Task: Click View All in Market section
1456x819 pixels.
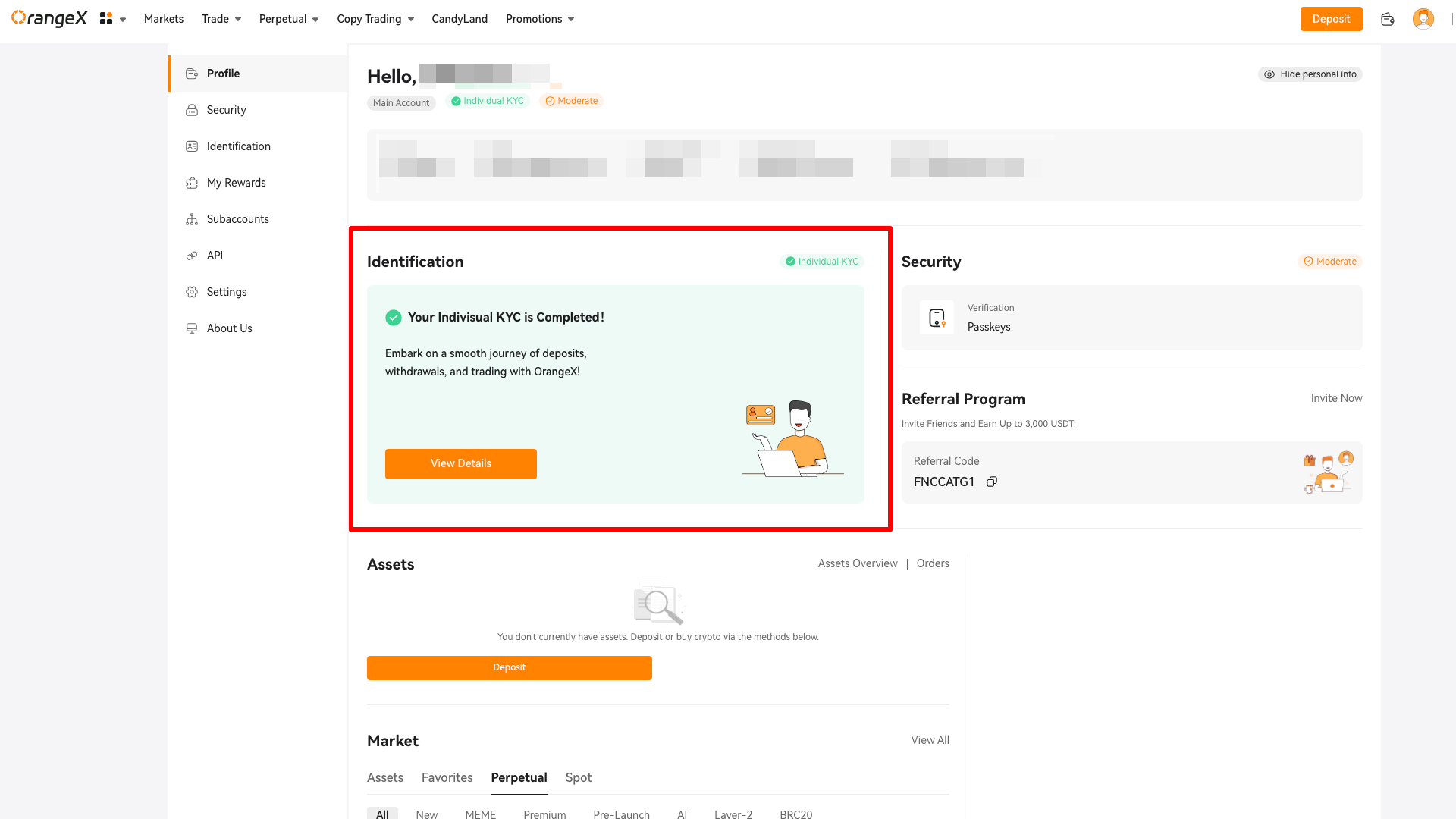Action: click(x=930, y=740)
